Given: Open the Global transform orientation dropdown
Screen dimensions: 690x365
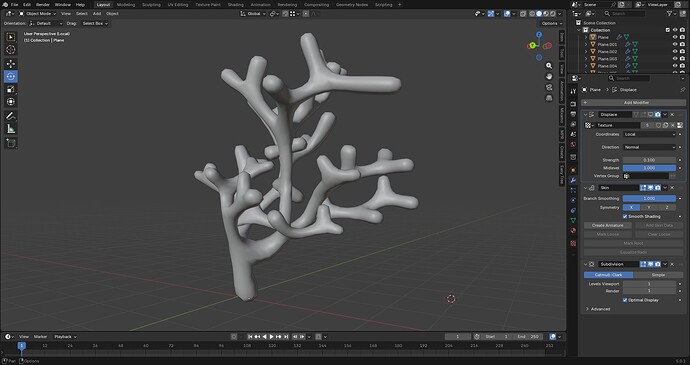Looking at the screenshot, I should point(253,14).
